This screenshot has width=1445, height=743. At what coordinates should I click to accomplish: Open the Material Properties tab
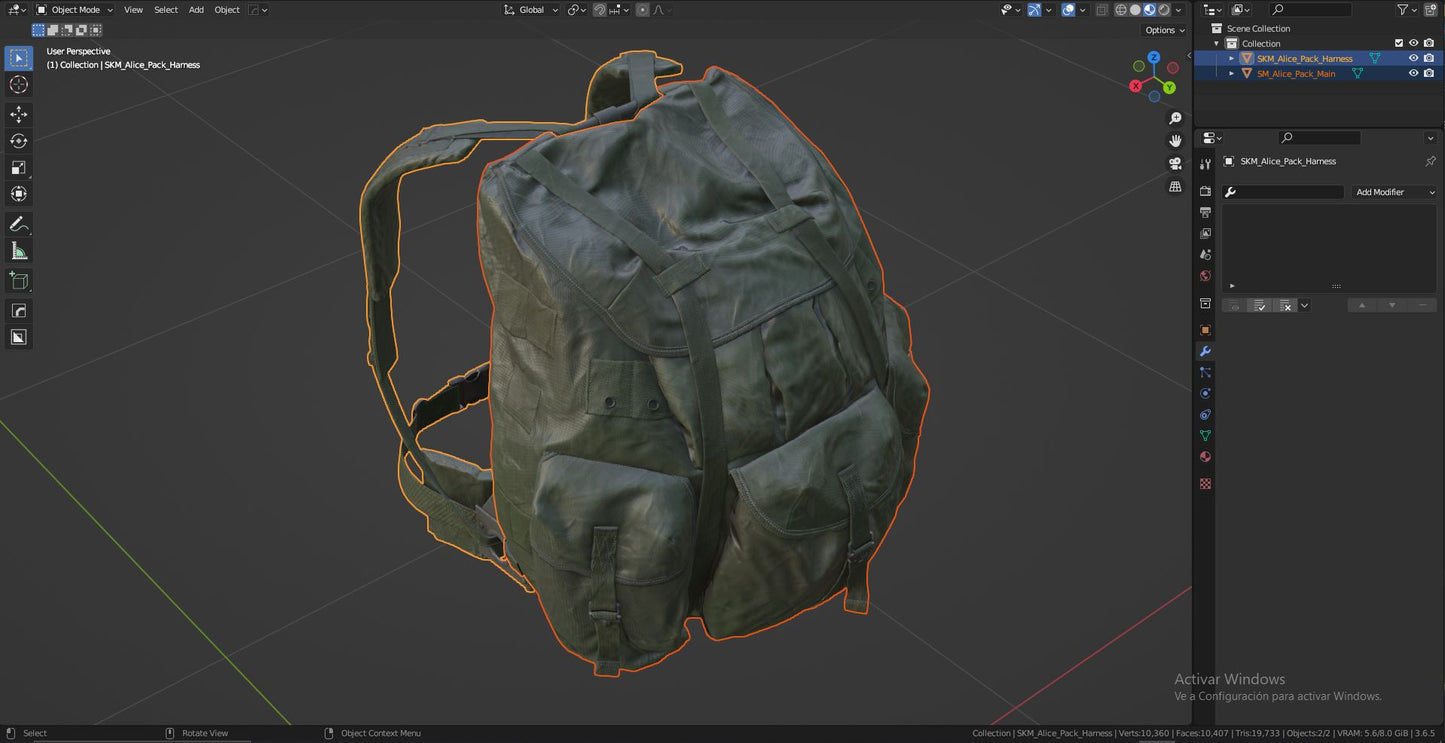[1205, 456]
